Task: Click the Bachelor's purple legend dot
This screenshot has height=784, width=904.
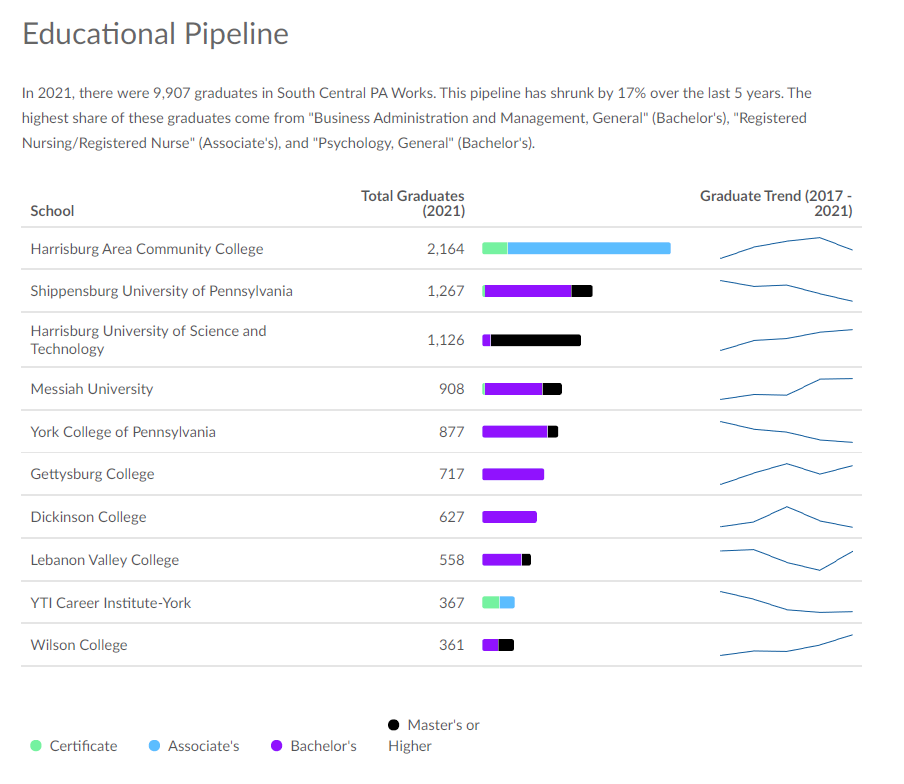Action: tap(277, 745)
